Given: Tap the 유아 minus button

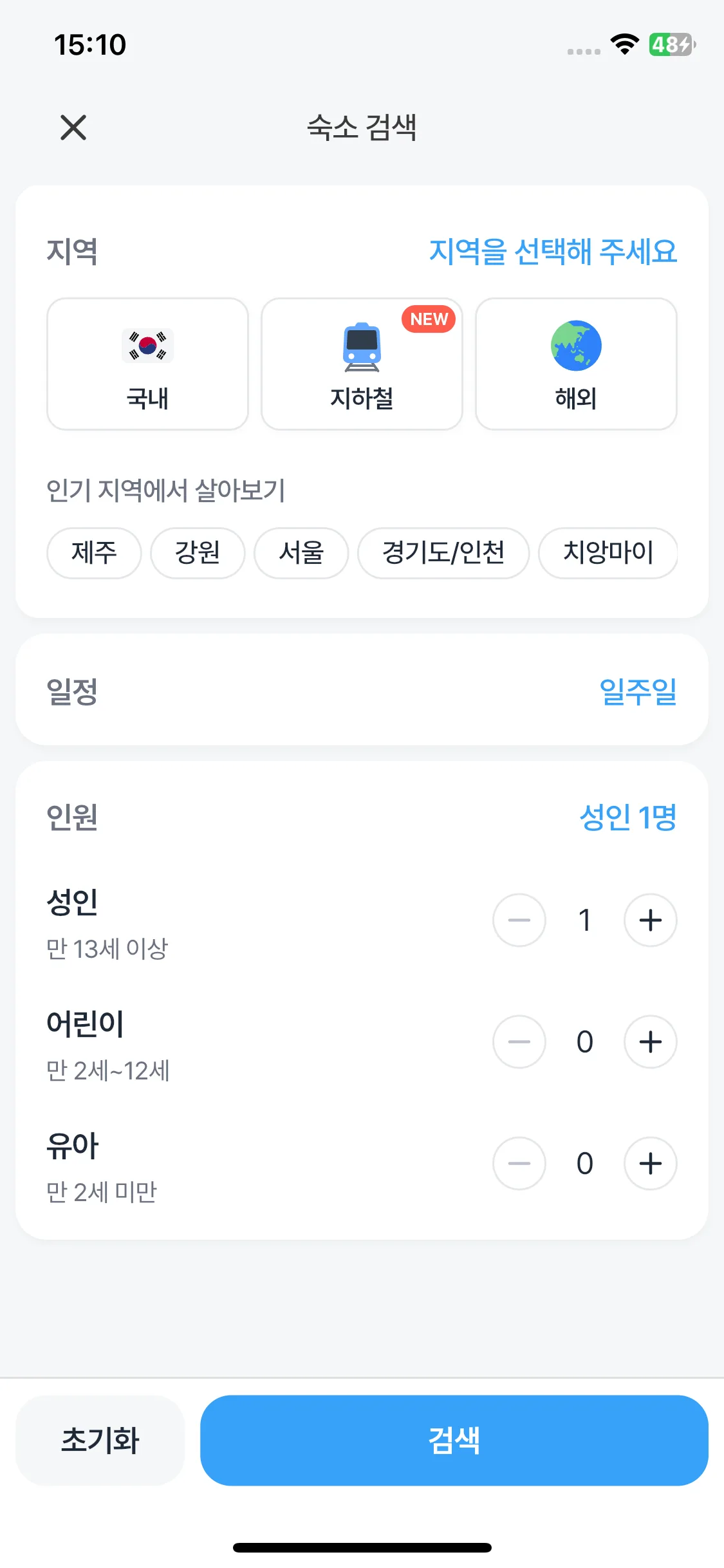Looking at the screenshot, I should [x=519, y=1163].
